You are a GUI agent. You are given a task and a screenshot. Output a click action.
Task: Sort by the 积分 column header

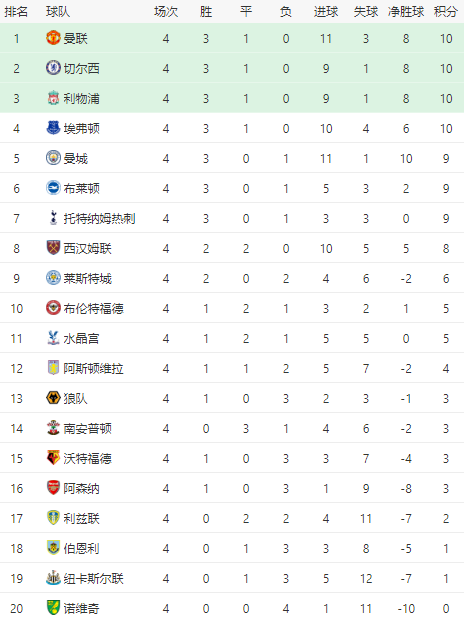[x=445, y=12]
